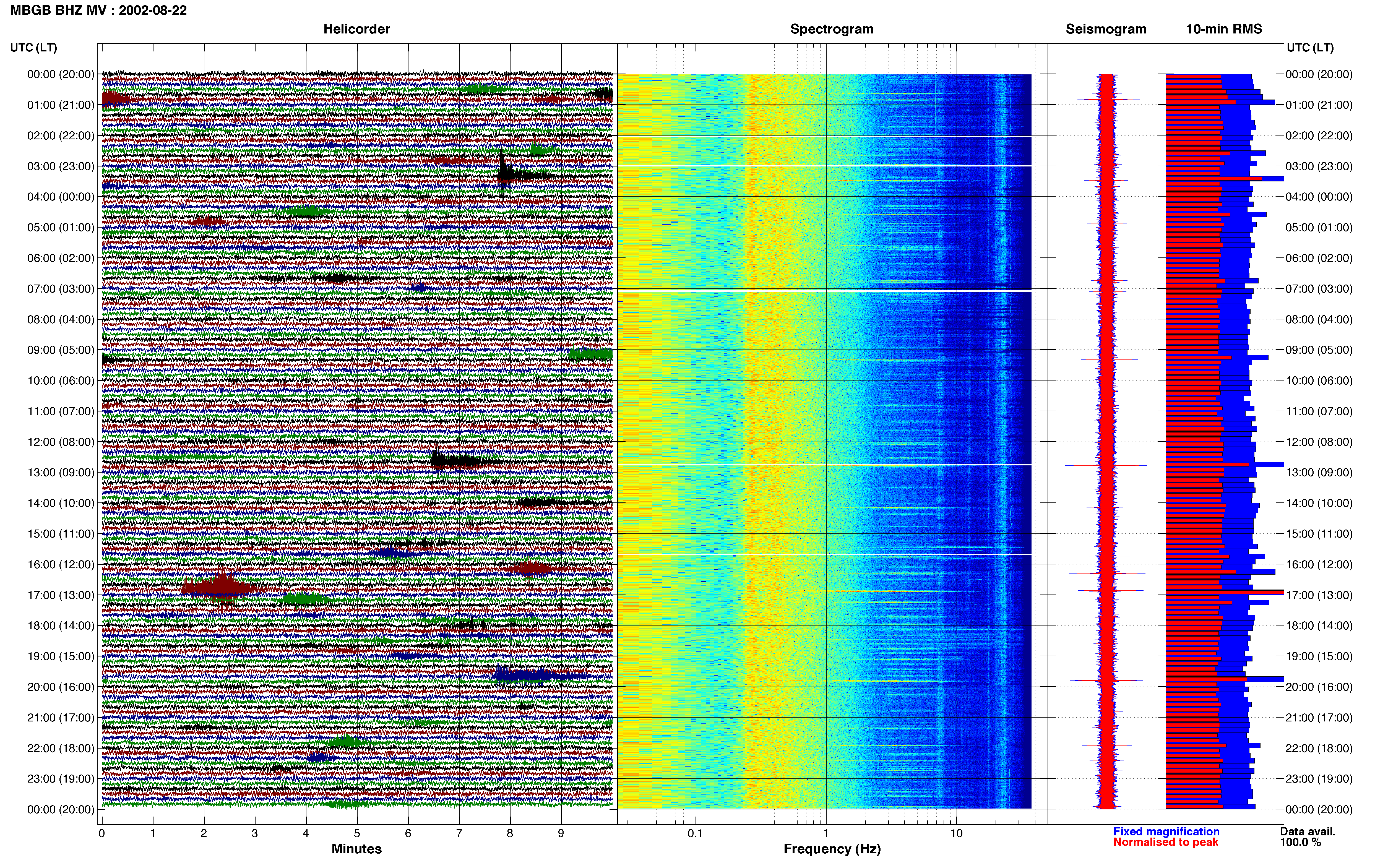
Task: Click minute tick label 0 on helicorder
Action: click(x=101, y=833)
